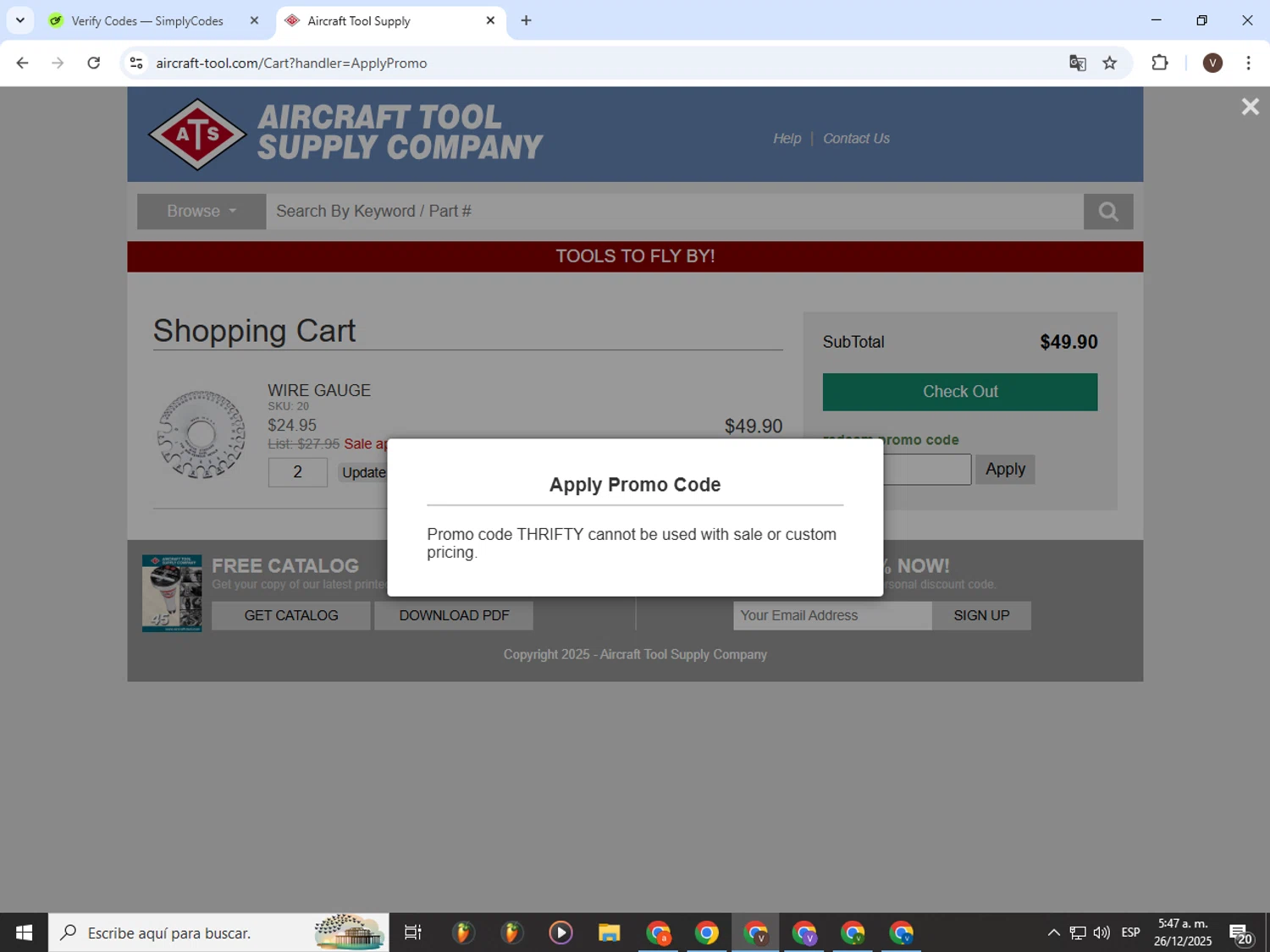The image size is (1270, 952).
Task: View site information icon in address bar
Action: click(x=136, y=63)
